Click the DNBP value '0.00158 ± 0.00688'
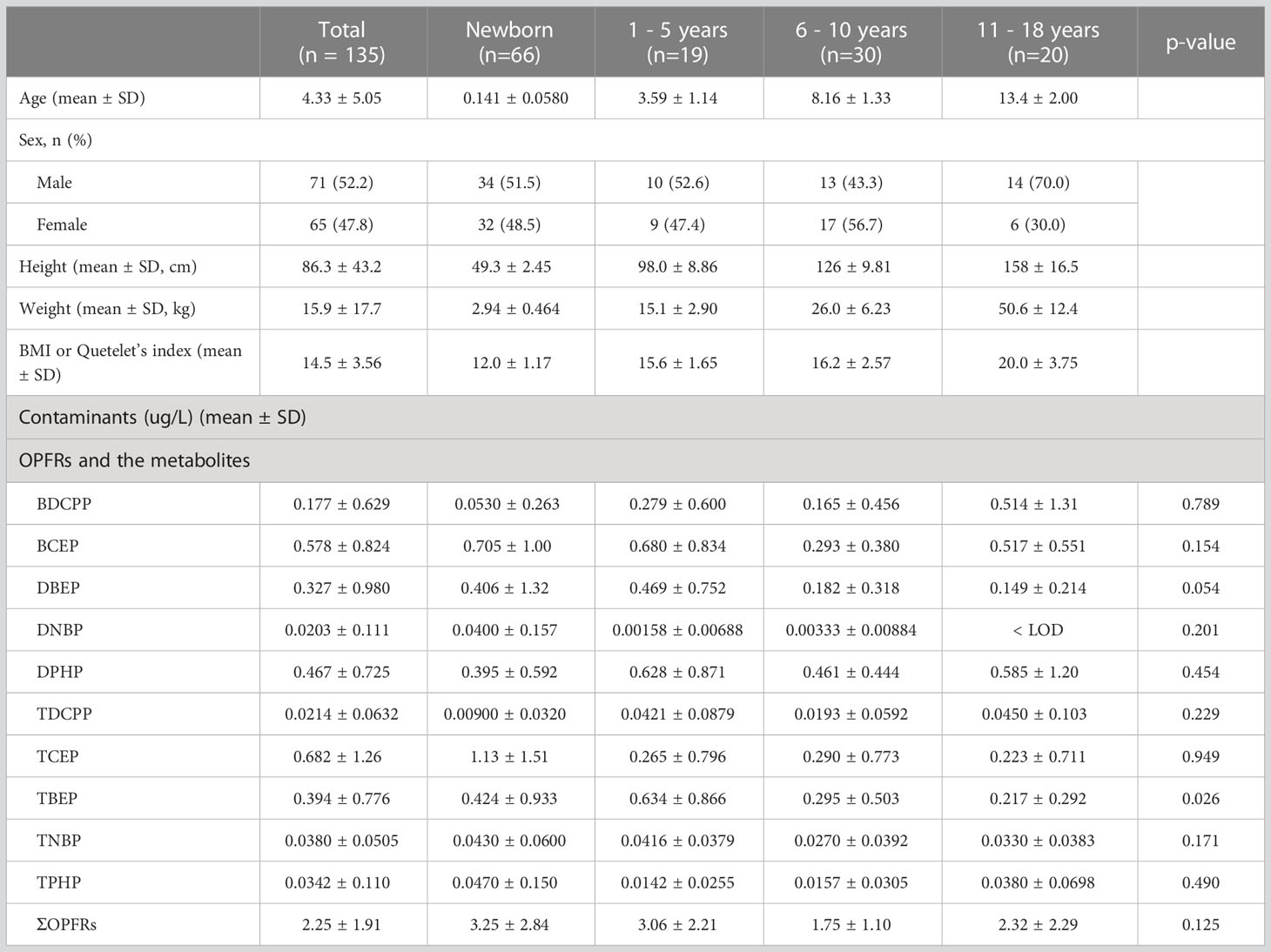The height and width of the screenshot is (952, 1271). click(x=677, y=630)
